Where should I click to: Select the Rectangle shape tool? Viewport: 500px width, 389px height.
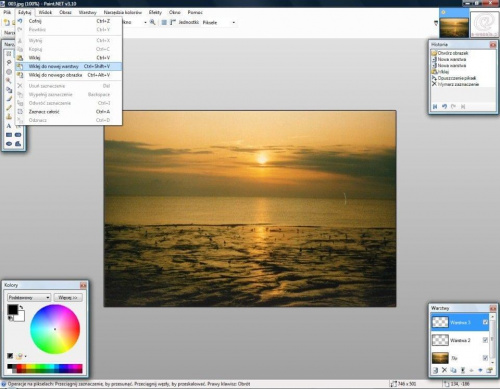click(x=9, y=135)
